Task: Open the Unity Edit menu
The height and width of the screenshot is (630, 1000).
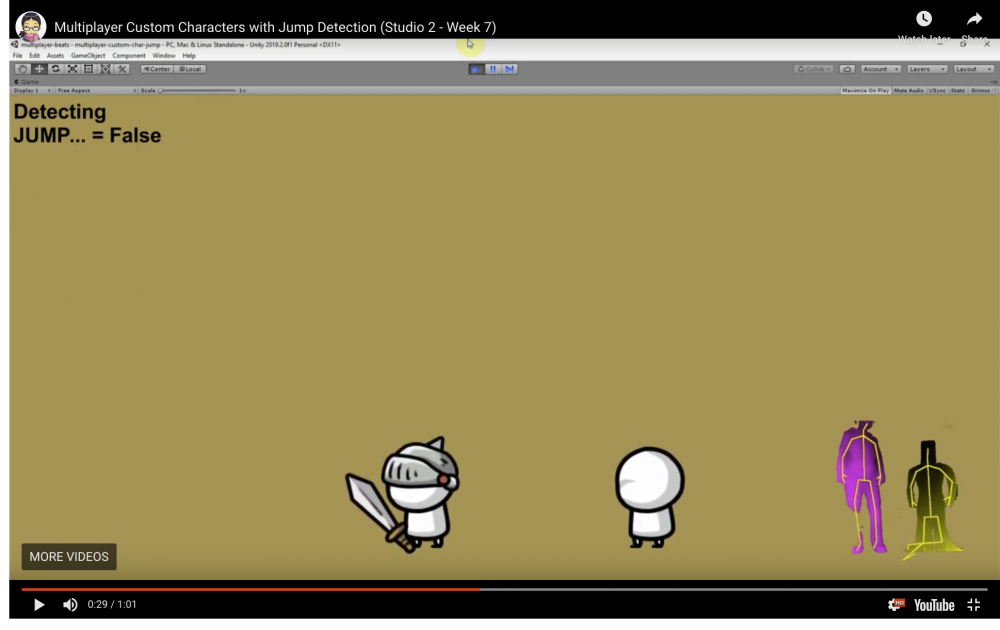Action: pos(34,55)
